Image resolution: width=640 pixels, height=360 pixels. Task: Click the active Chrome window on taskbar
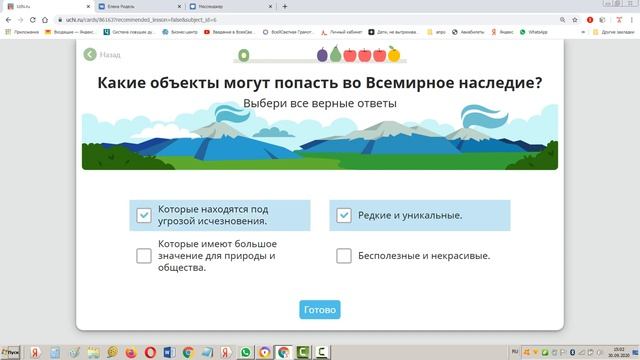point(284,352)
